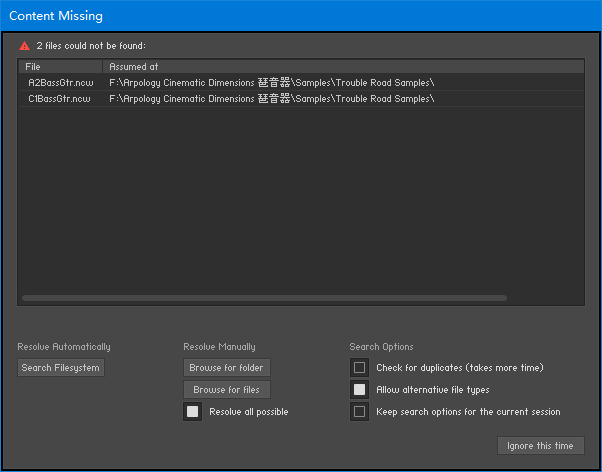Click the Assumed at column header
602x472 pixels.
(133, 66)
